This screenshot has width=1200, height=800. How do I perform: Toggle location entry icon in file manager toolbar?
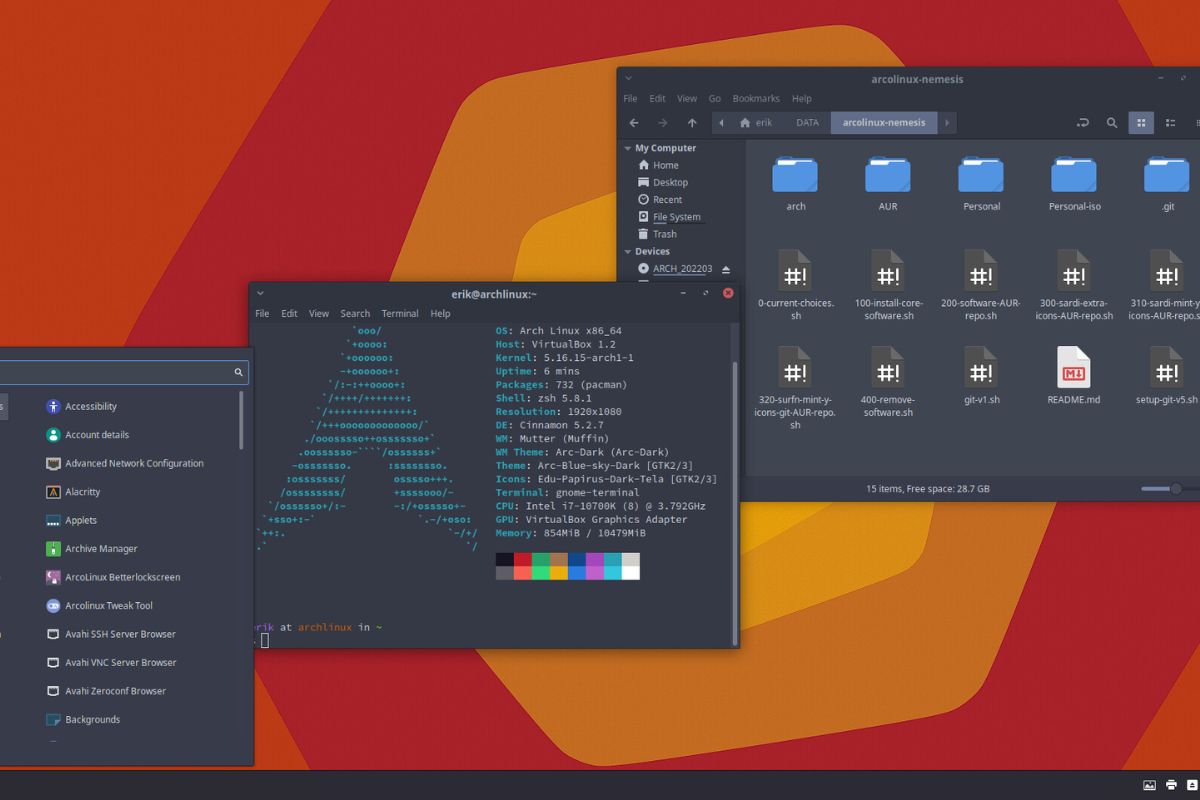[x=1082, y=123]
